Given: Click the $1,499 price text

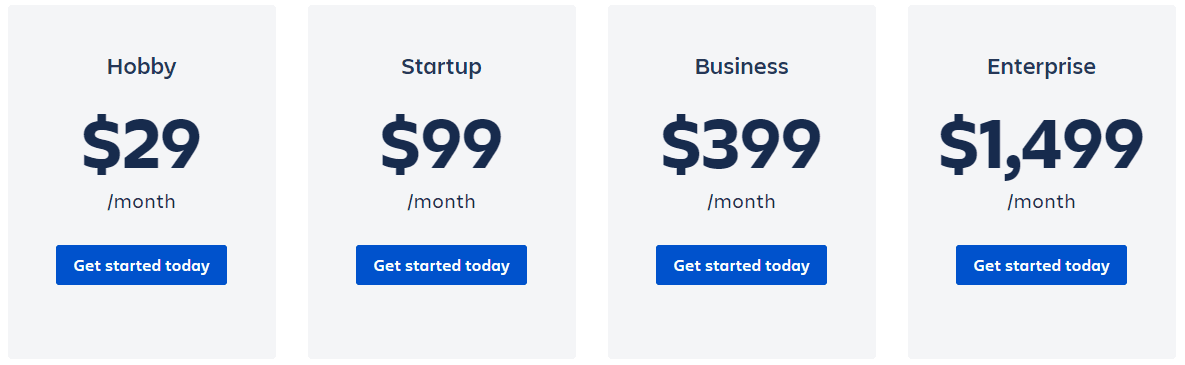Looking at the screenshot, I should 1041,146.
